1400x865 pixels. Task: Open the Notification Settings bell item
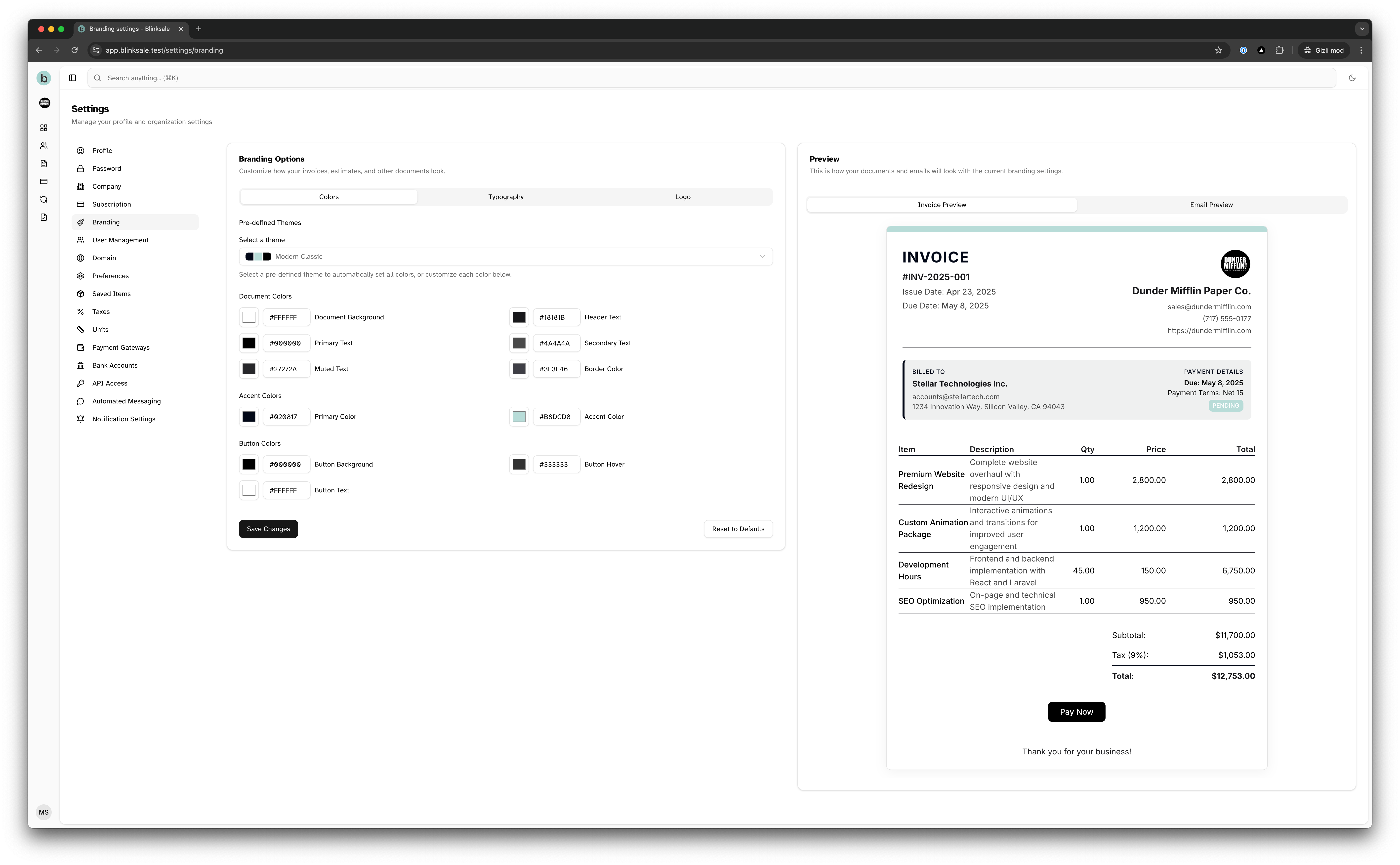(x=124, y=419)
